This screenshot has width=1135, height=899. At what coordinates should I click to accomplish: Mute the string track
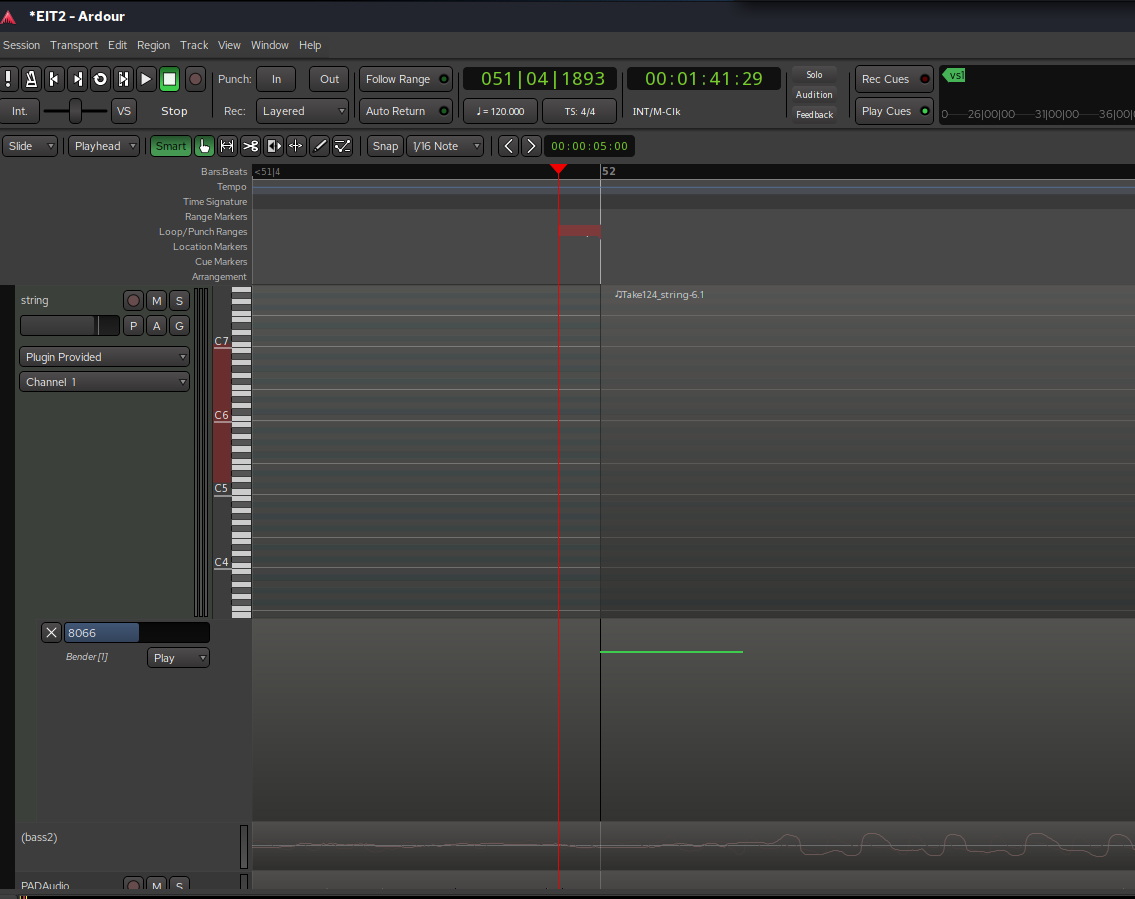(x=156, y=301)
